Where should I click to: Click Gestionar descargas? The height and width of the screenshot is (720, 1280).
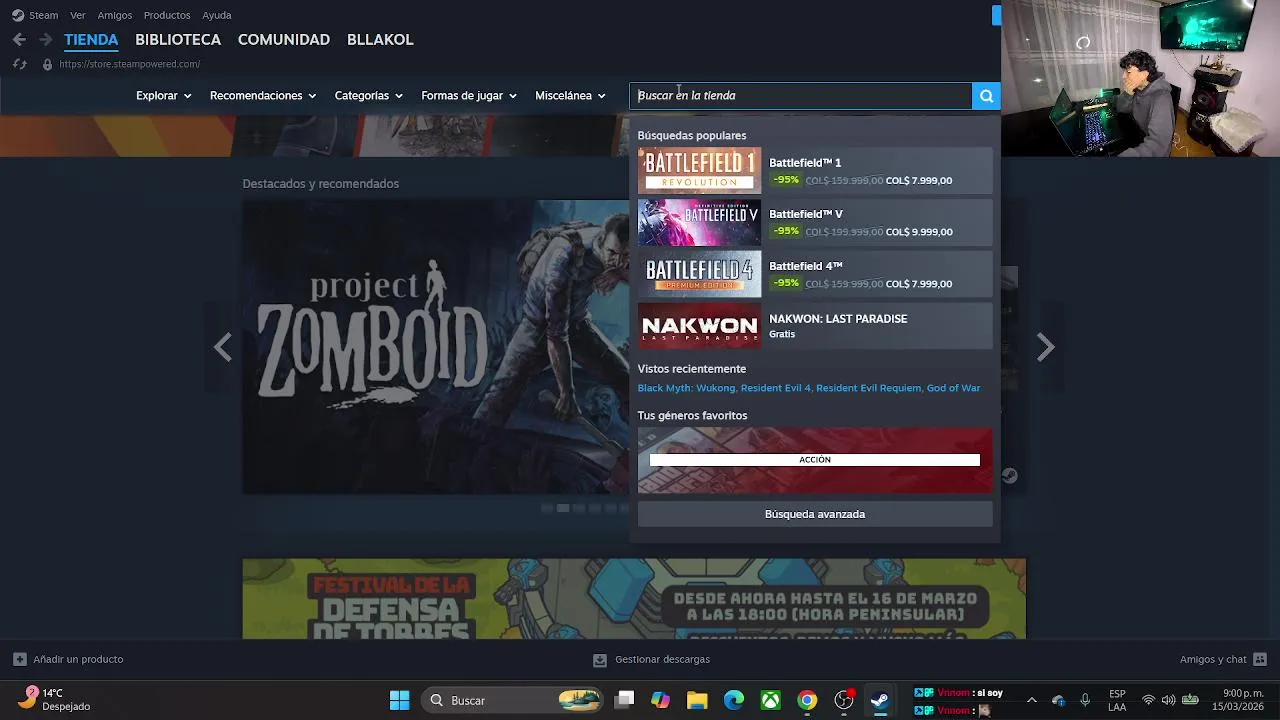pyautogui.click(x=662, y=659)
